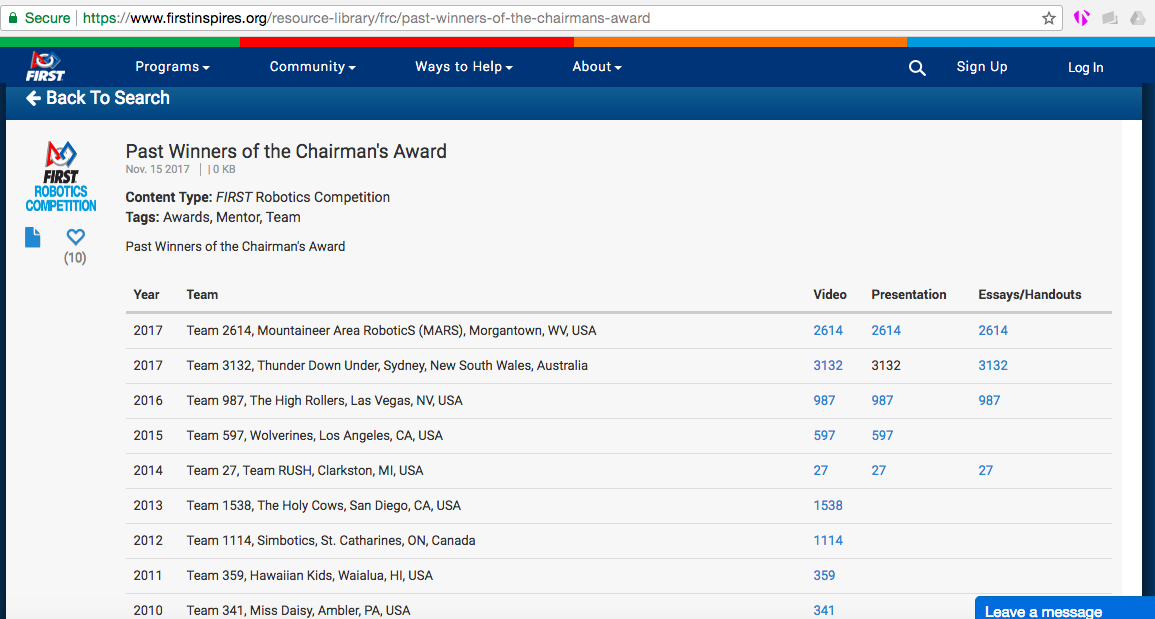
Task: Open 2614 essays/handouts link
Action: [x=993, y=331]
